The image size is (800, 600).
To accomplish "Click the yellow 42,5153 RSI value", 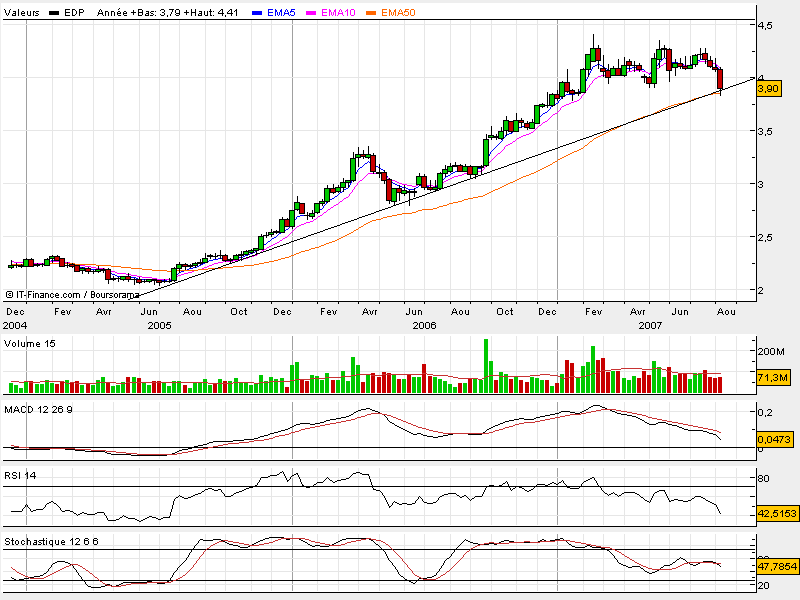I will click(777, 513).
